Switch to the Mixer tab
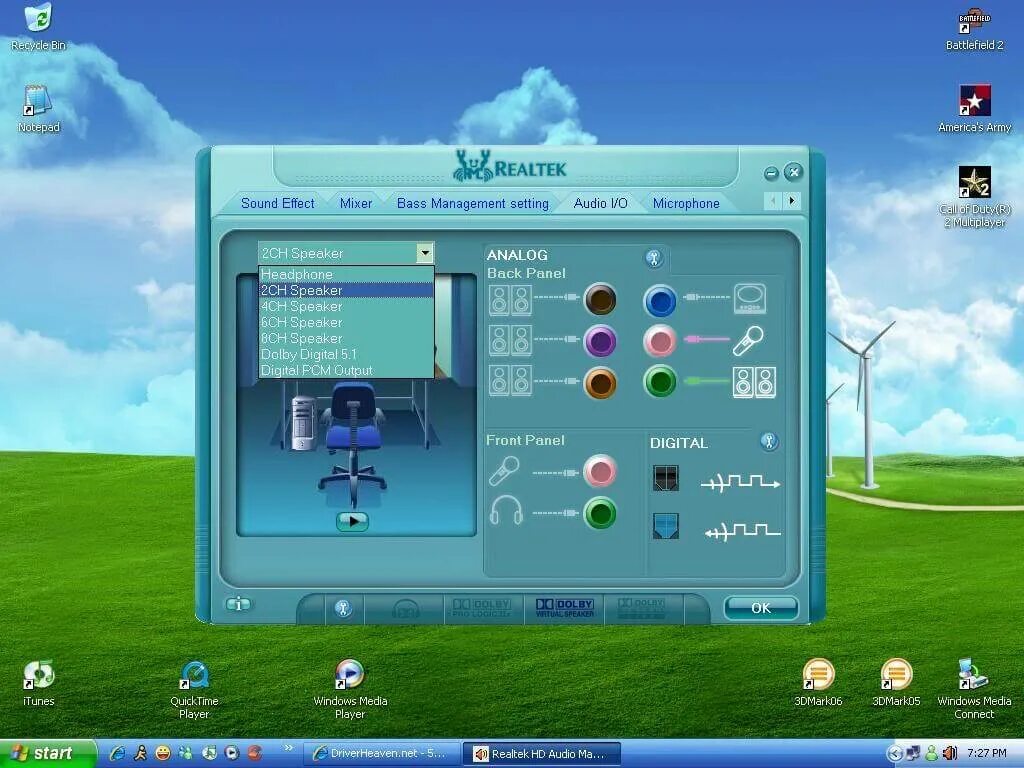Viewport: 1024px width, 768px height. [356, 203]
